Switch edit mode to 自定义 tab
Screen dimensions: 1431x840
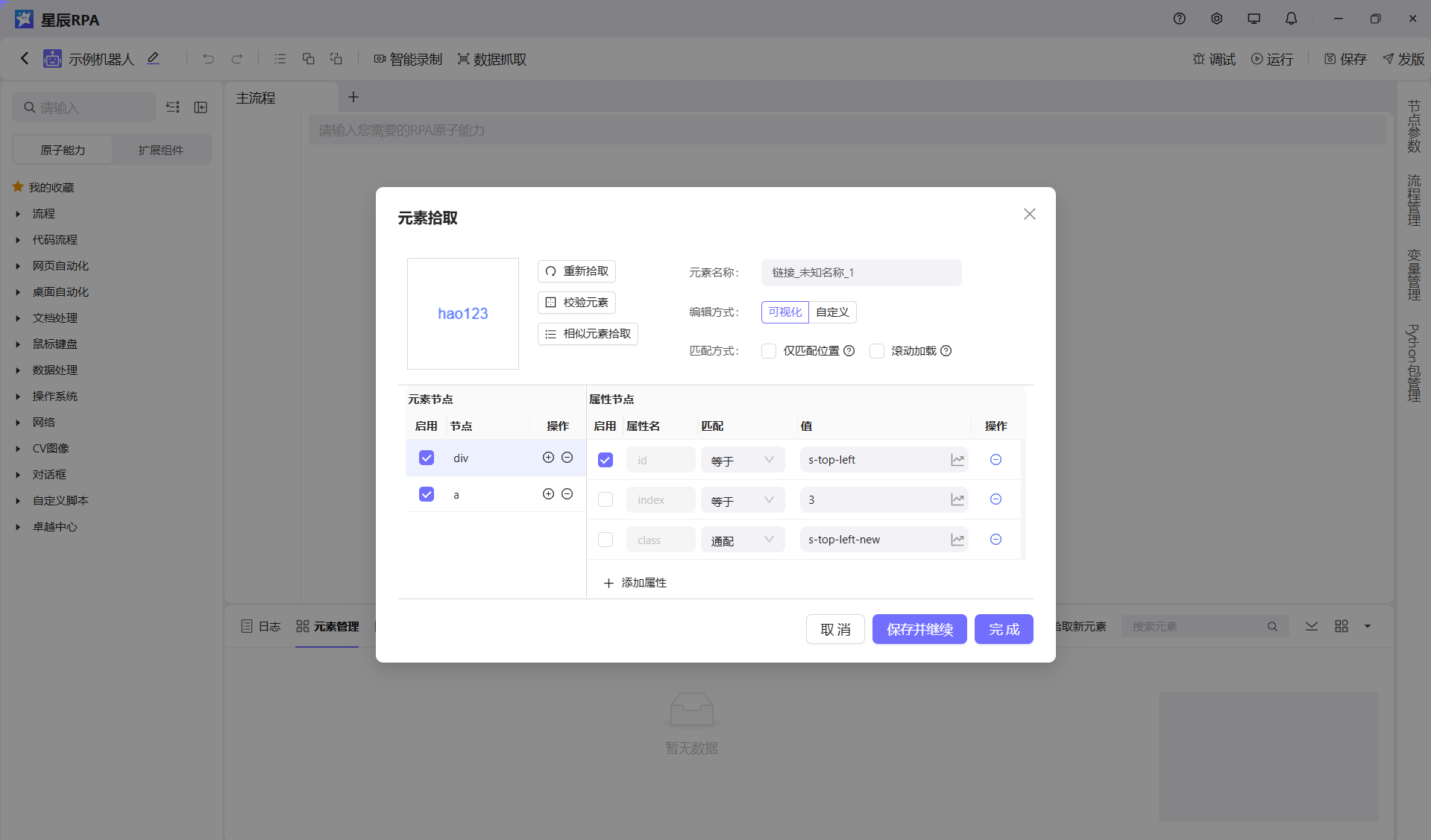(x=832, y=312)
